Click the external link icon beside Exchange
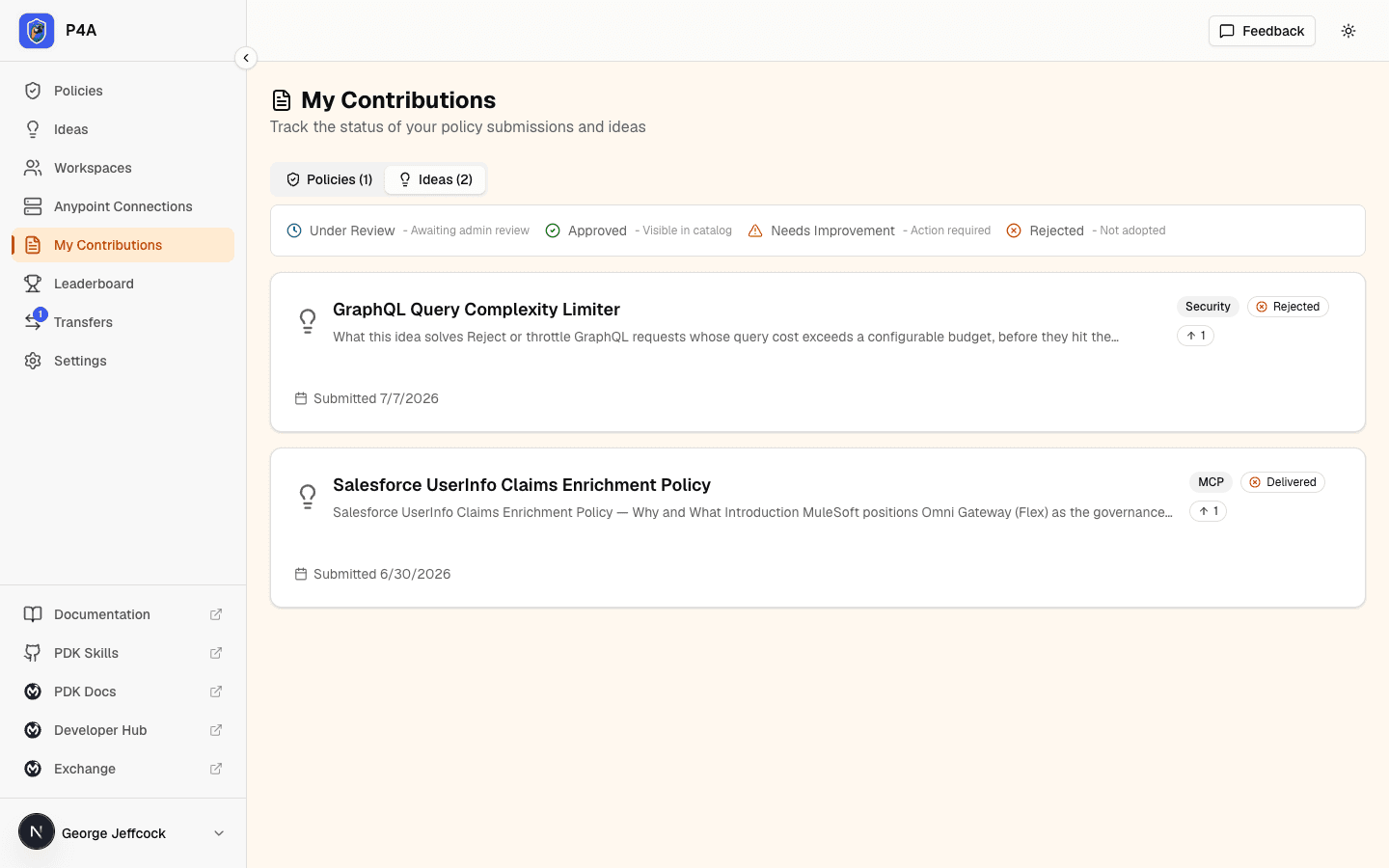Image resolution: width=1389 pixels, height=868 pixels. click(216, 769)
